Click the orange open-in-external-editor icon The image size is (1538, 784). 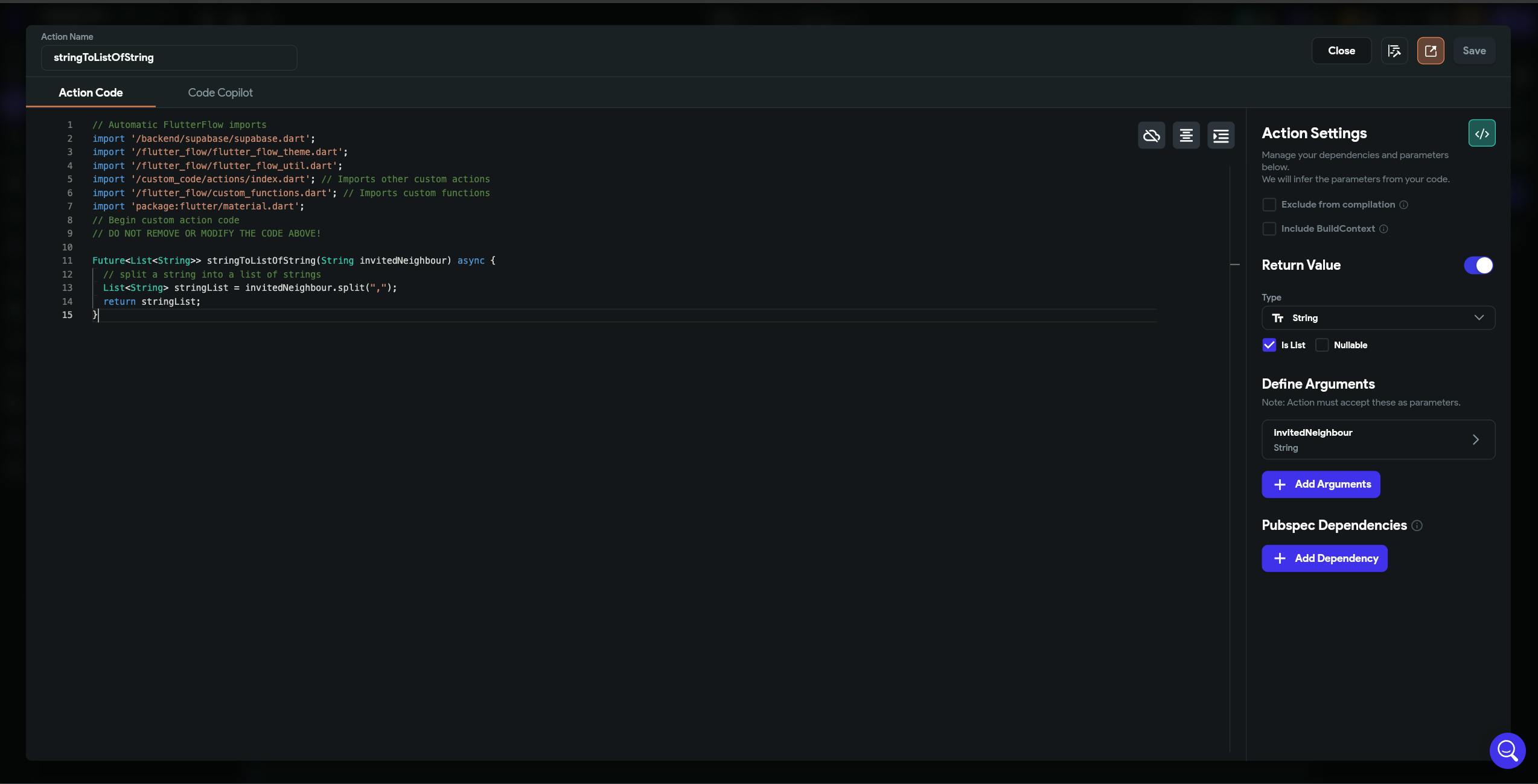pyautogui.click(x=1430, y=51)
